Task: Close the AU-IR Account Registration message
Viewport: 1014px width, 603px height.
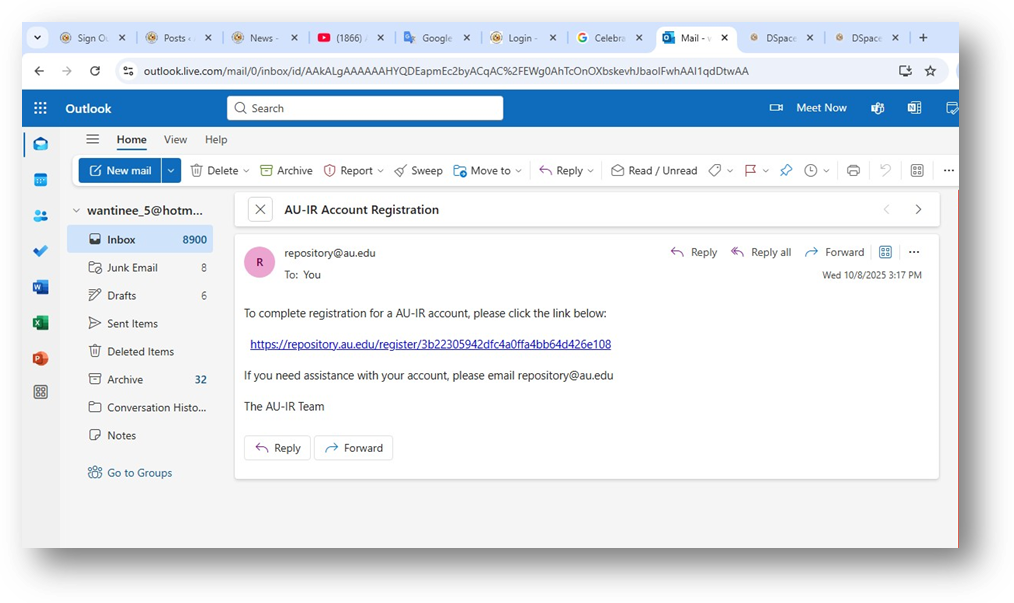Action: (260, 210)
